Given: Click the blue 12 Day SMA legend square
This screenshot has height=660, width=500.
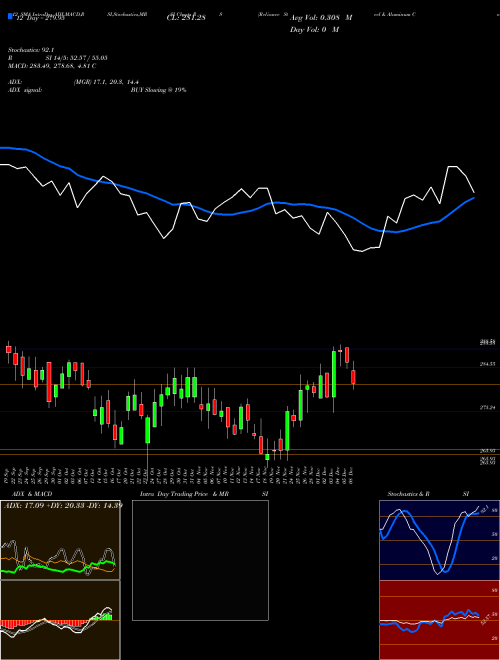Looking at the screenshot, I should click(10, 16).
